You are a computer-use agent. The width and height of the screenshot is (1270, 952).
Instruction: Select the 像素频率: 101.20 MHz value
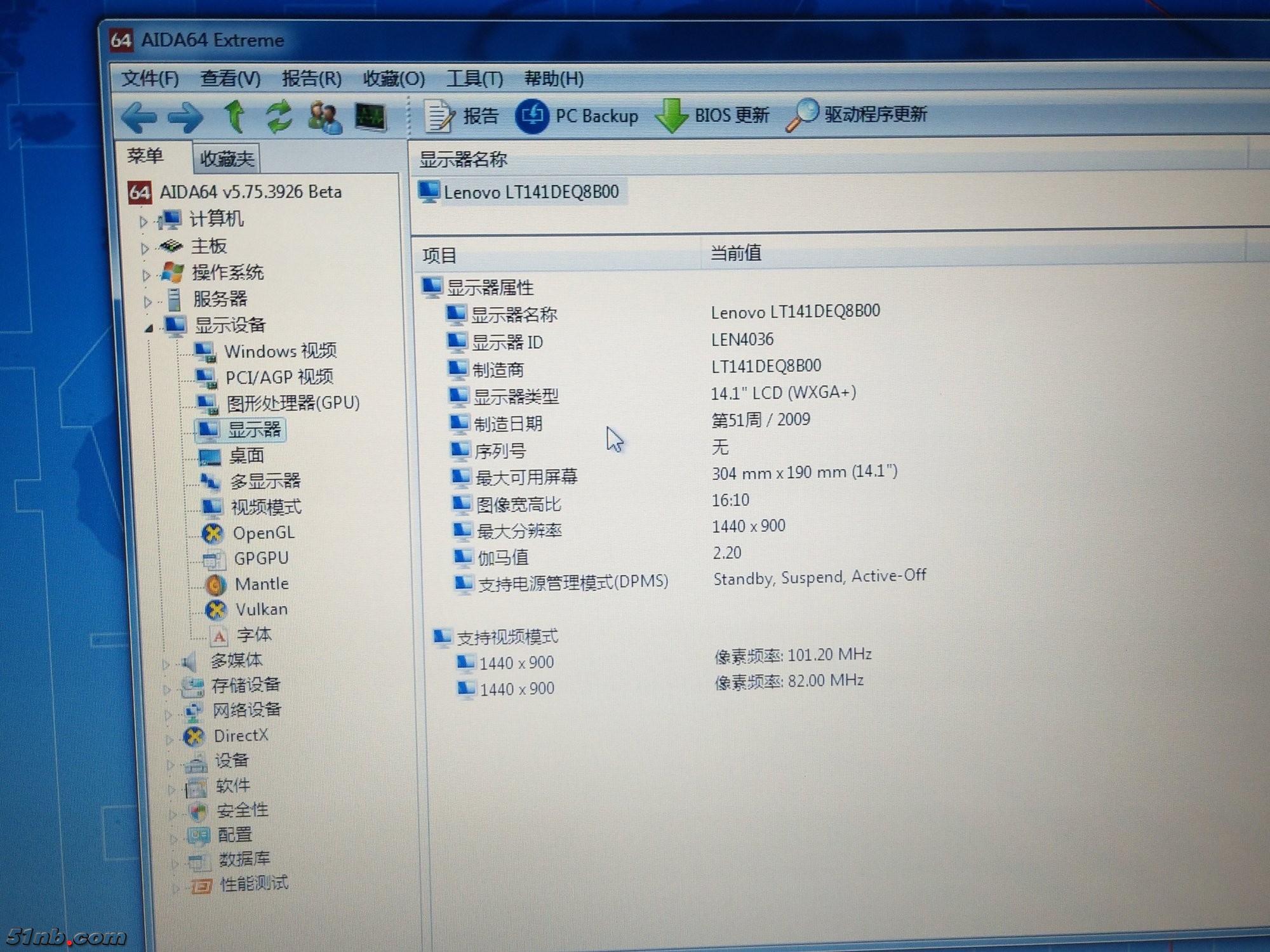(792, 655)
